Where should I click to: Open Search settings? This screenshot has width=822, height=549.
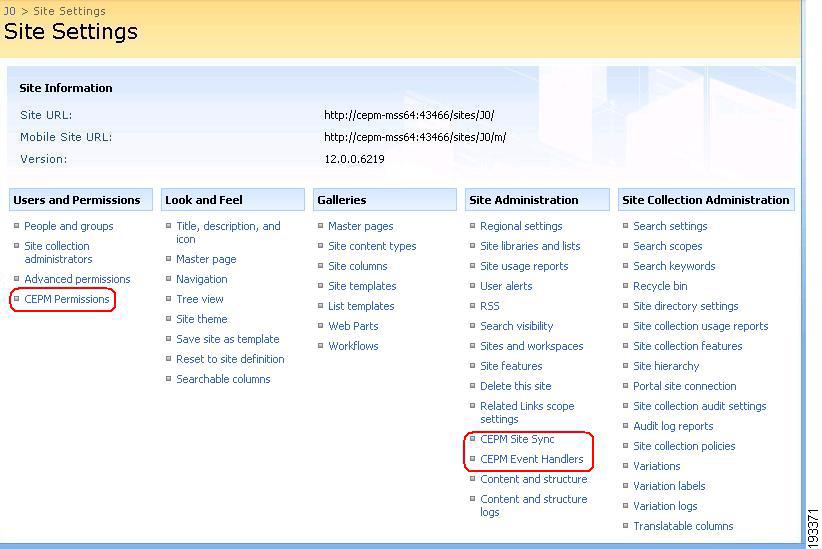click(x=670, y=226)
